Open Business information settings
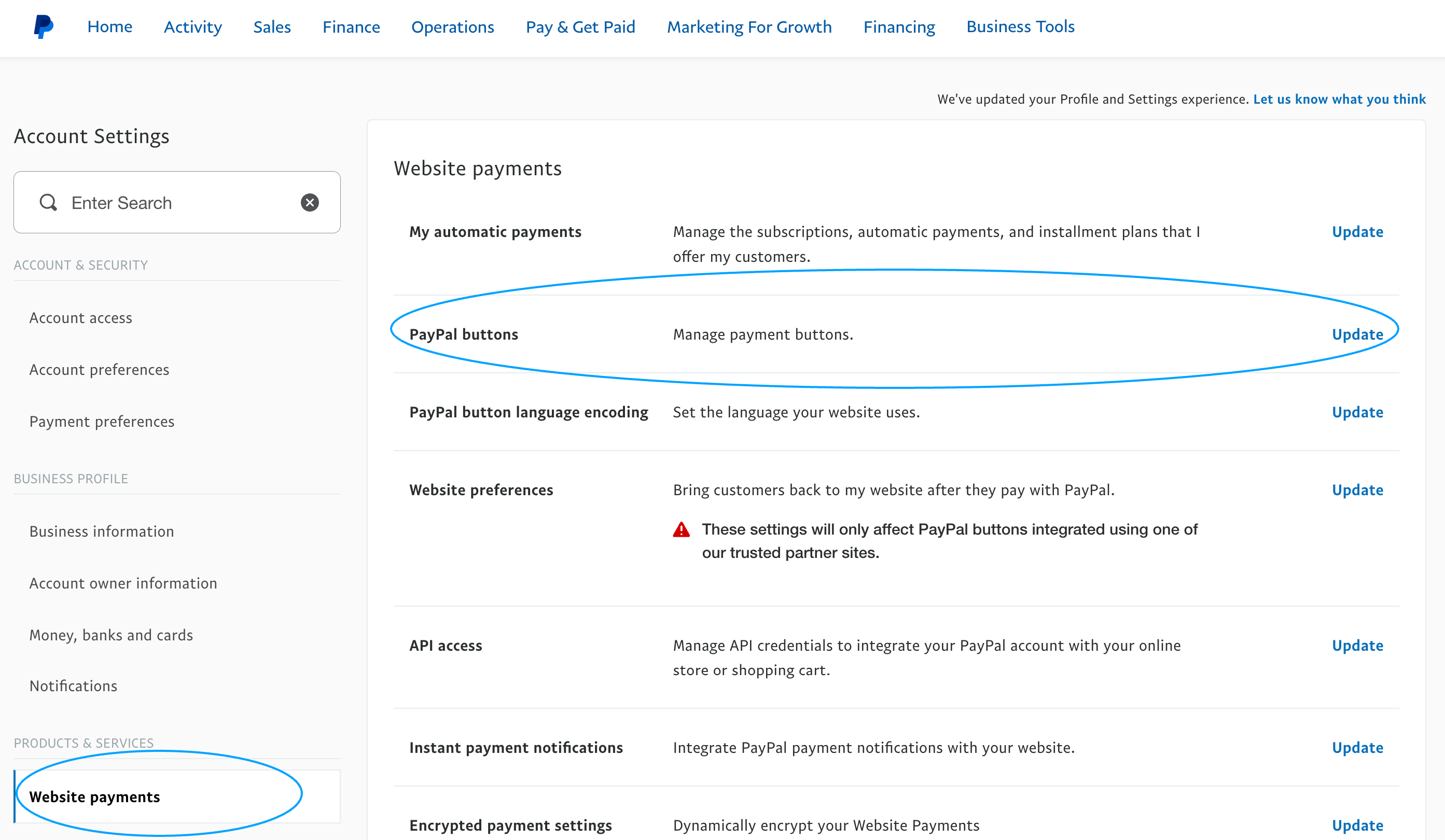The width and height of the screenshot is (1445, 840). tap(102, 531)
